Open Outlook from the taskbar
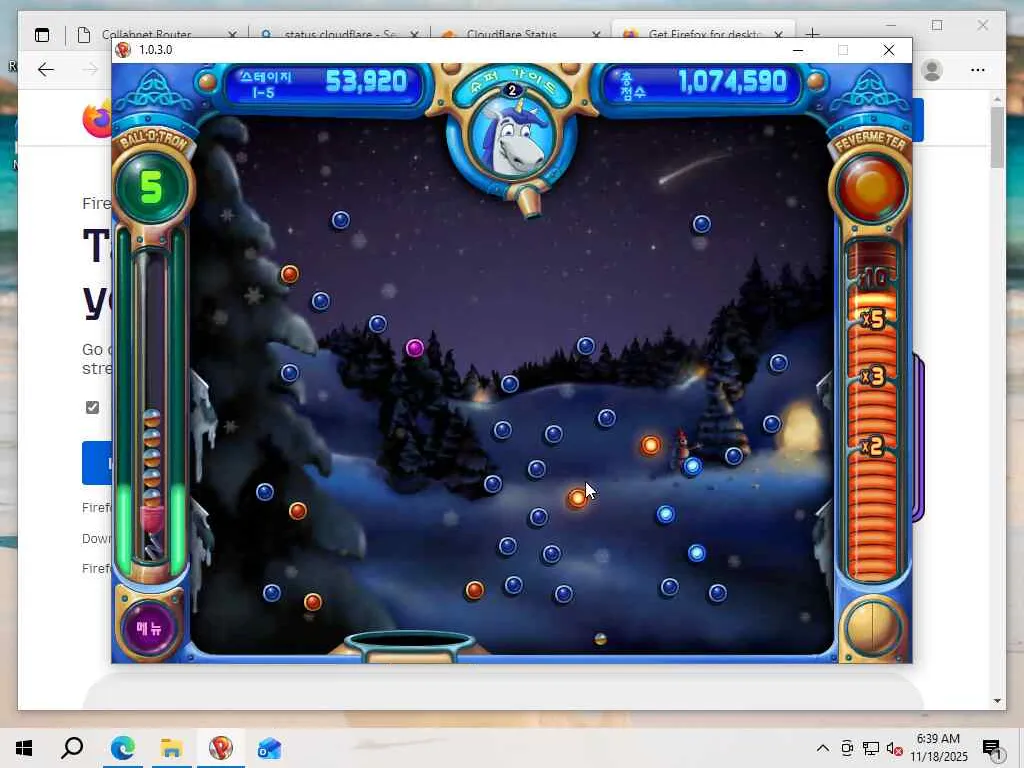1024x768 pixels. coord(269,748)
